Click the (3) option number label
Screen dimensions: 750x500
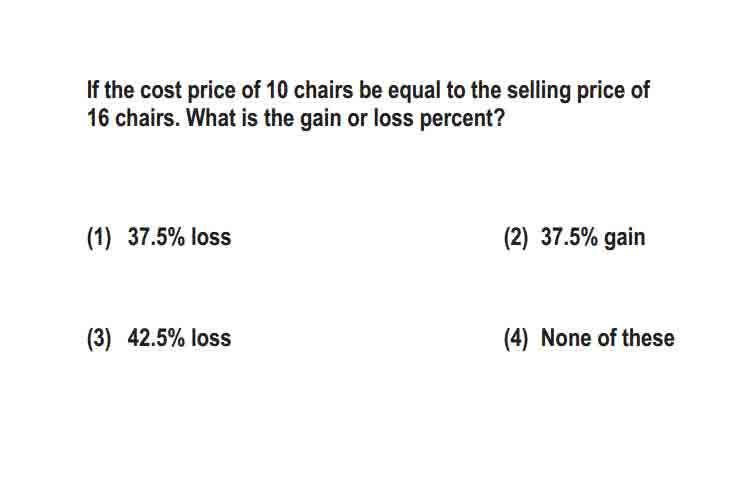[x=99, y=338]
